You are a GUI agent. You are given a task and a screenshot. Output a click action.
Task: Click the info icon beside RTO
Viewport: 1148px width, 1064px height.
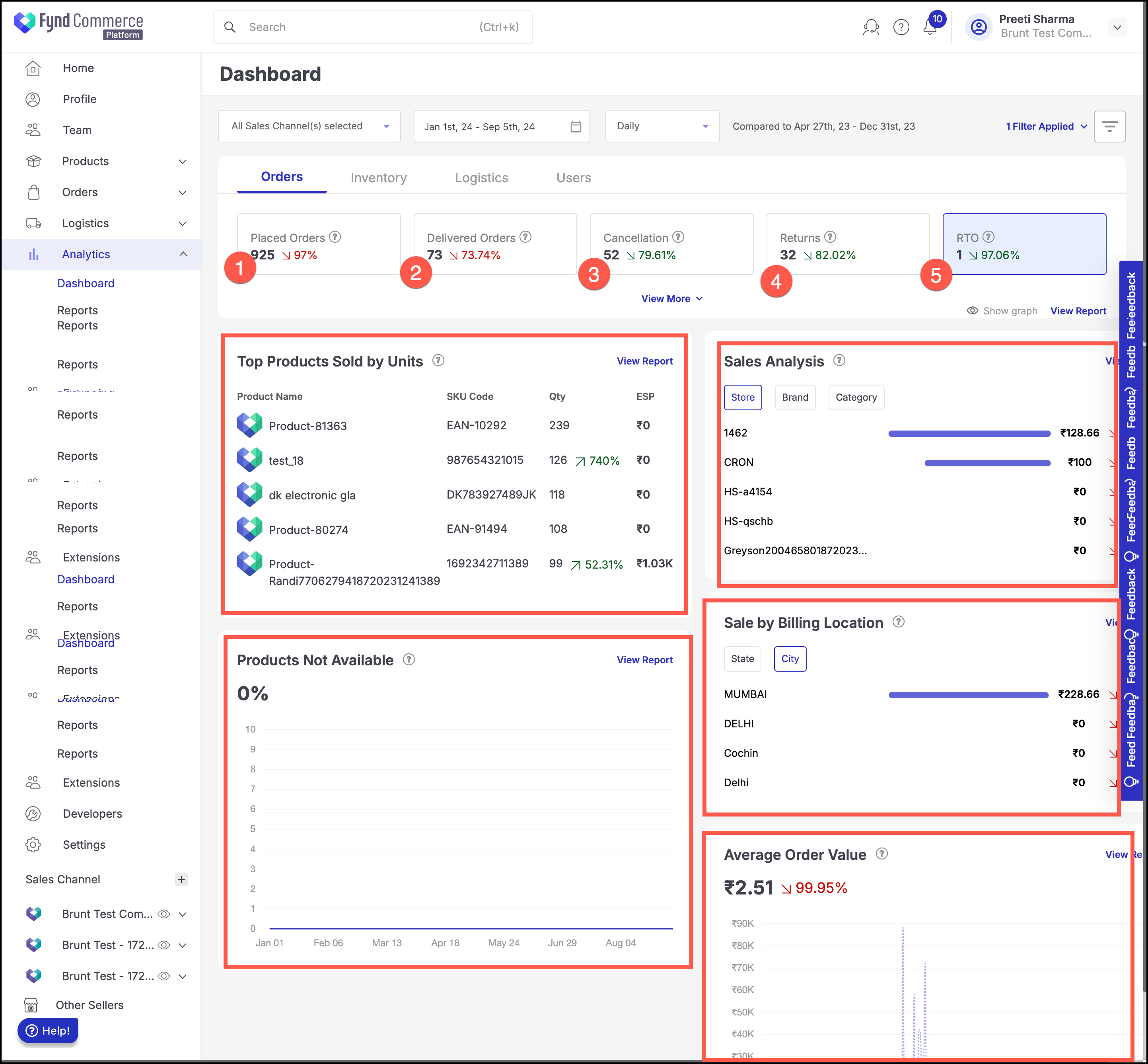[x=988, y=237]
